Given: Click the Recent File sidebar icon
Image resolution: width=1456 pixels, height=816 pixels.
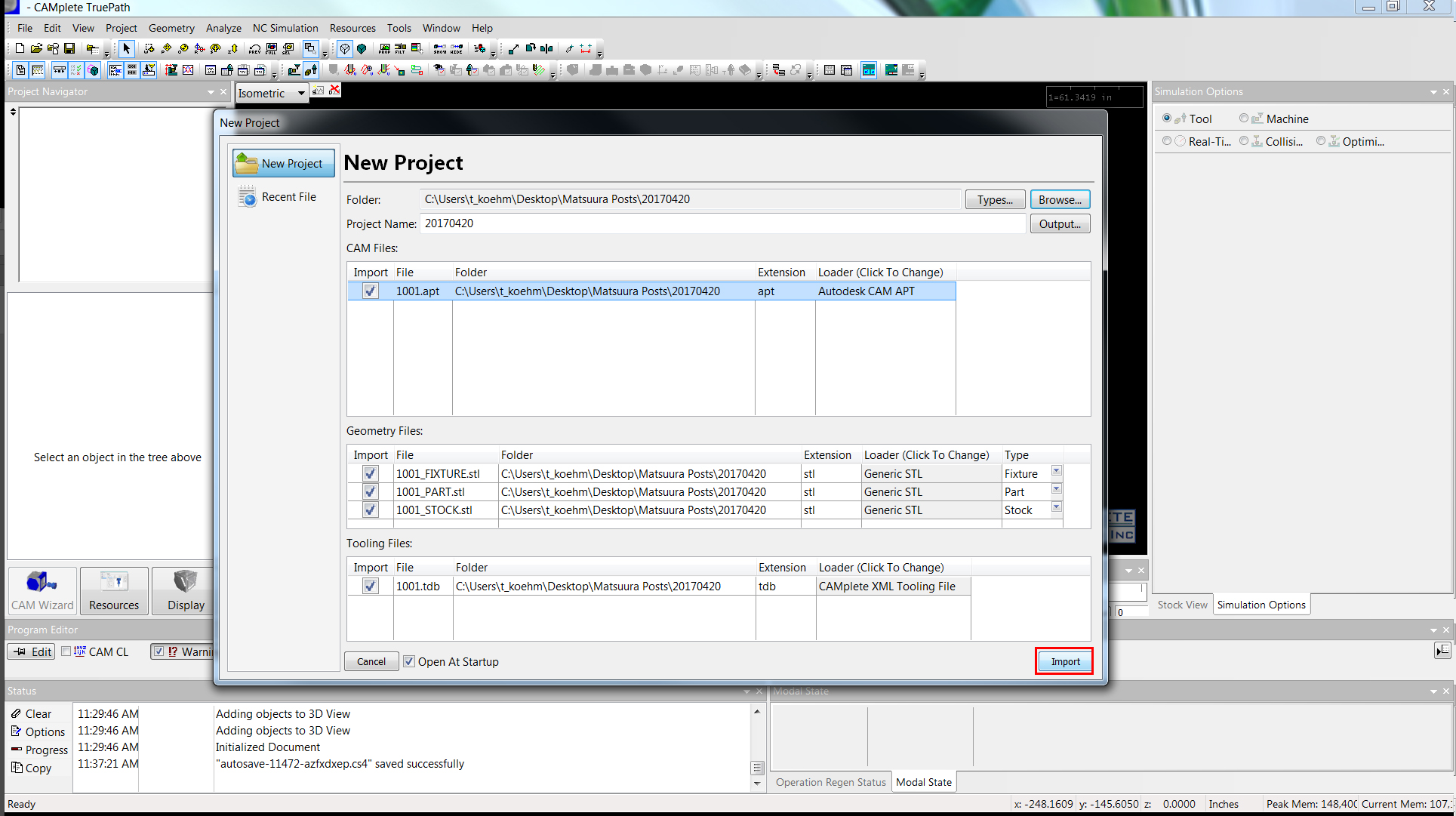Looking at the screenshot, I should [248, 197].
